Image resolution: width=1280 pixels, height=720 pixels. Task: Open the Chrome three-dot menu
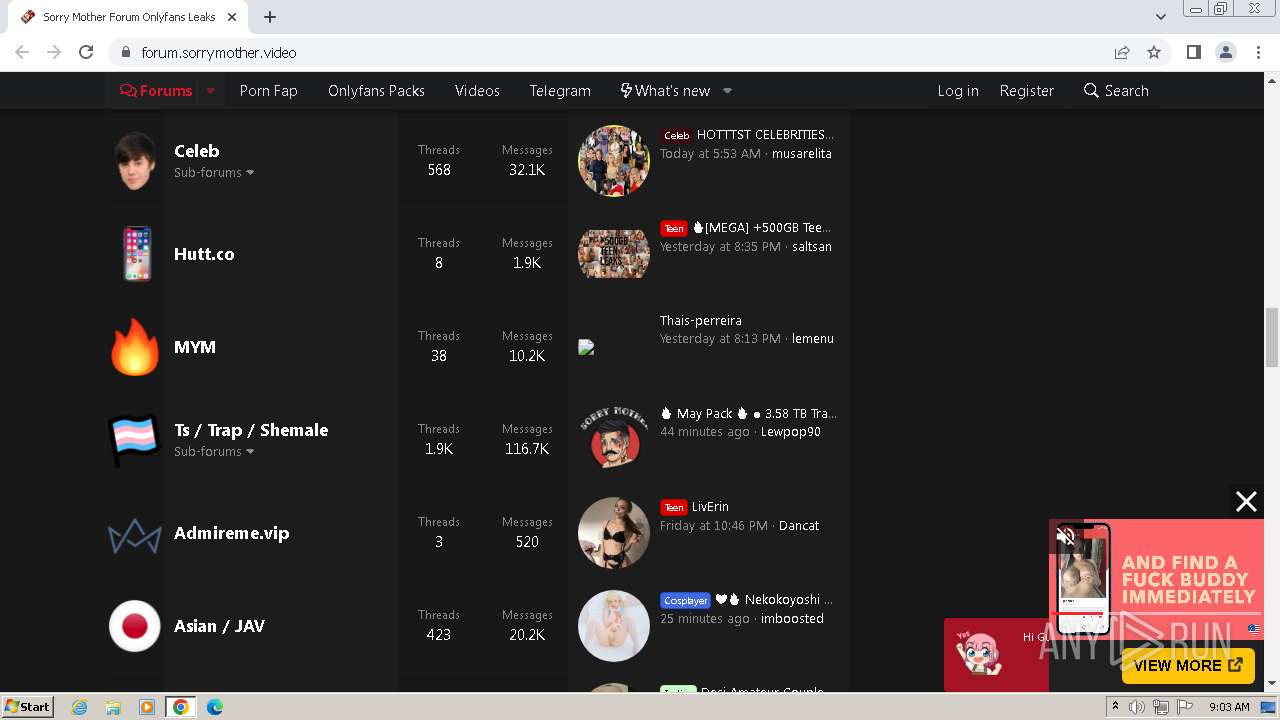[x=1259, y=52]
